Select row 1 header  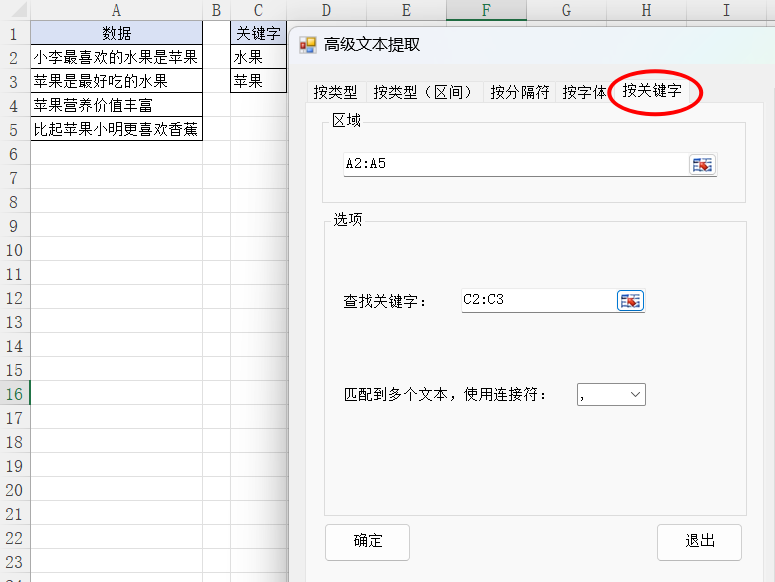(15, 34)
